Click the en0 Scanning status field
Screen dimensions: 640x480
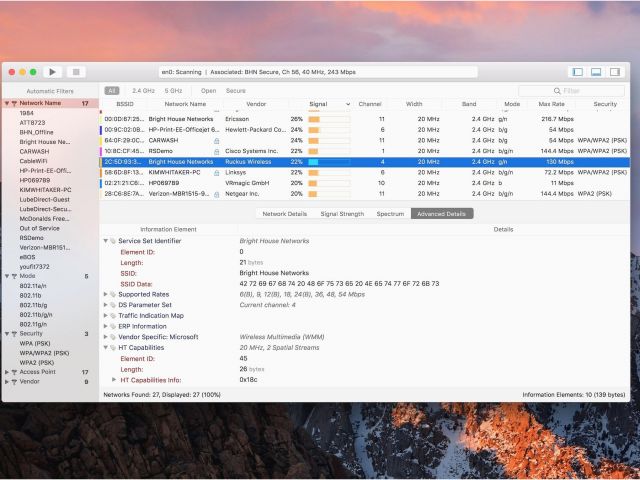(318, 72)
